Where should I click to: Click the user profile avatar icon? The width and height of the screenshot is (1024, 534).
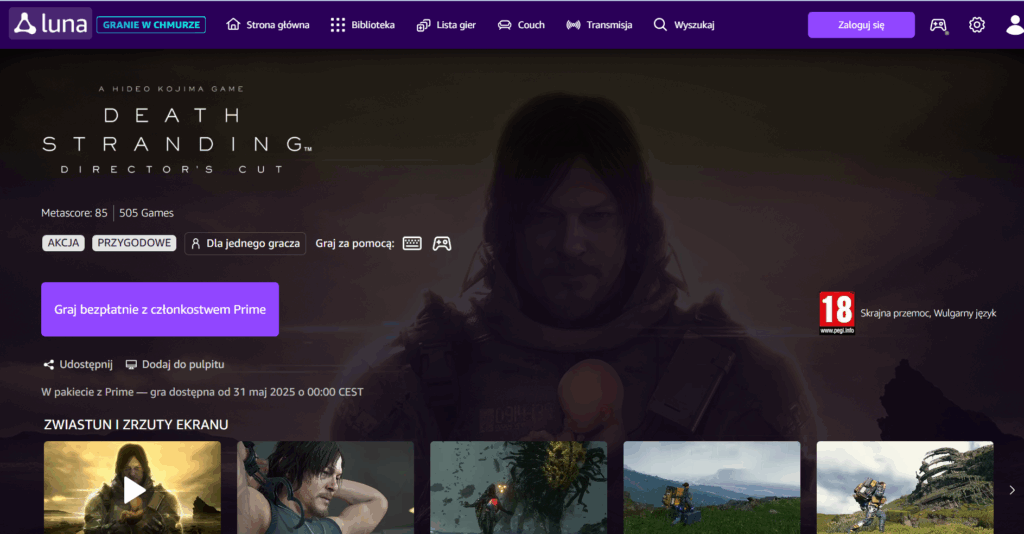pyautogui.click(x=1014, y=25)
